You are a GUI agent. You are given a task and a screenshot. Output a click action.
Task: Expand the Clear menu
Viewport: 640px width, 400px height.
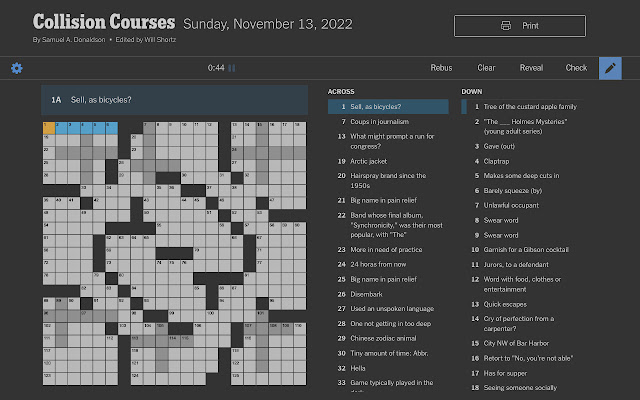click(487, 68)
